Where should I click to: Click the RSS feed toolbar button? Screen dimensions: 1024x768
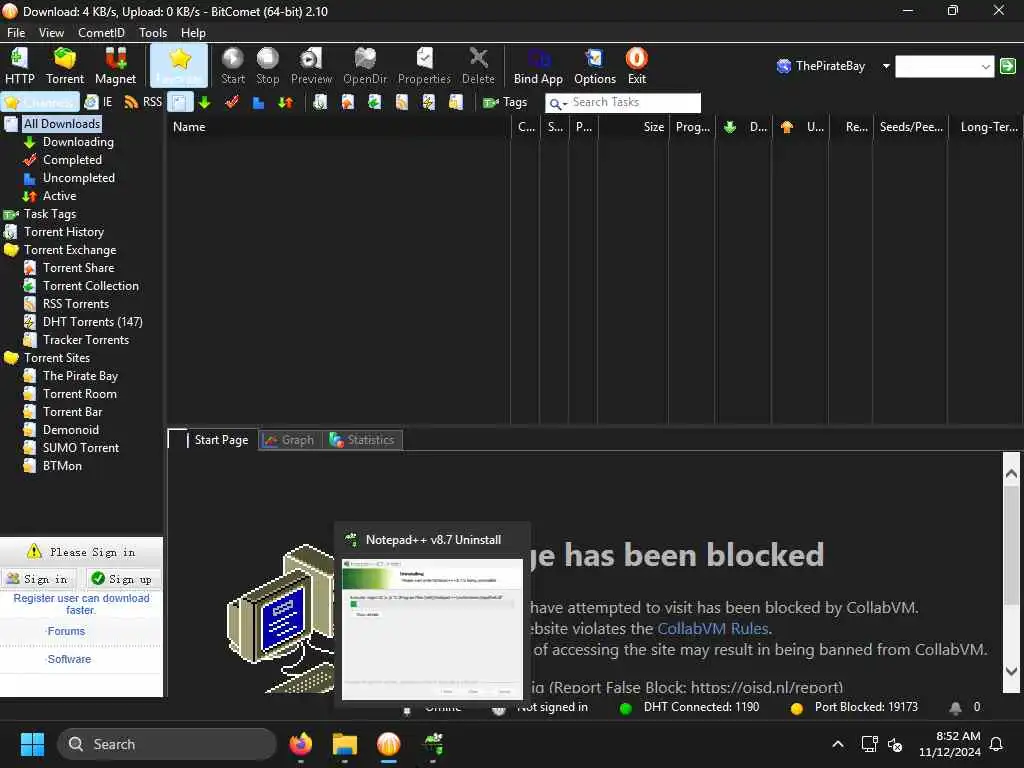(x=143, y=102)
